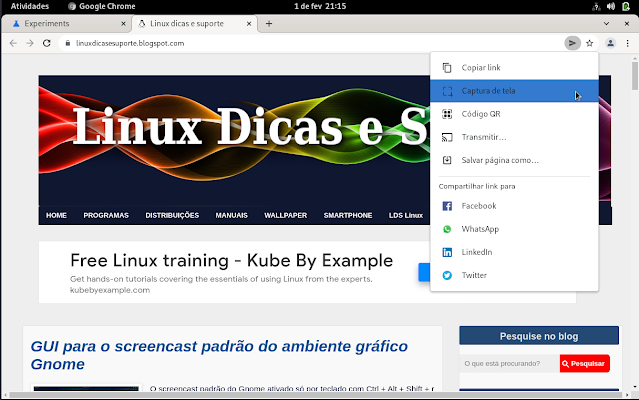
Task: Open the kubebyexample.com ad link
Action: 110,290
